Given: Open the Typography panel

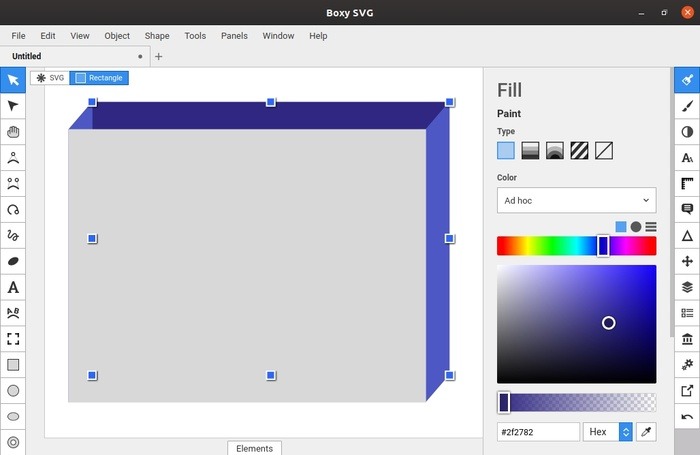Looking at the screenshot, I should [x=687, y=158].
